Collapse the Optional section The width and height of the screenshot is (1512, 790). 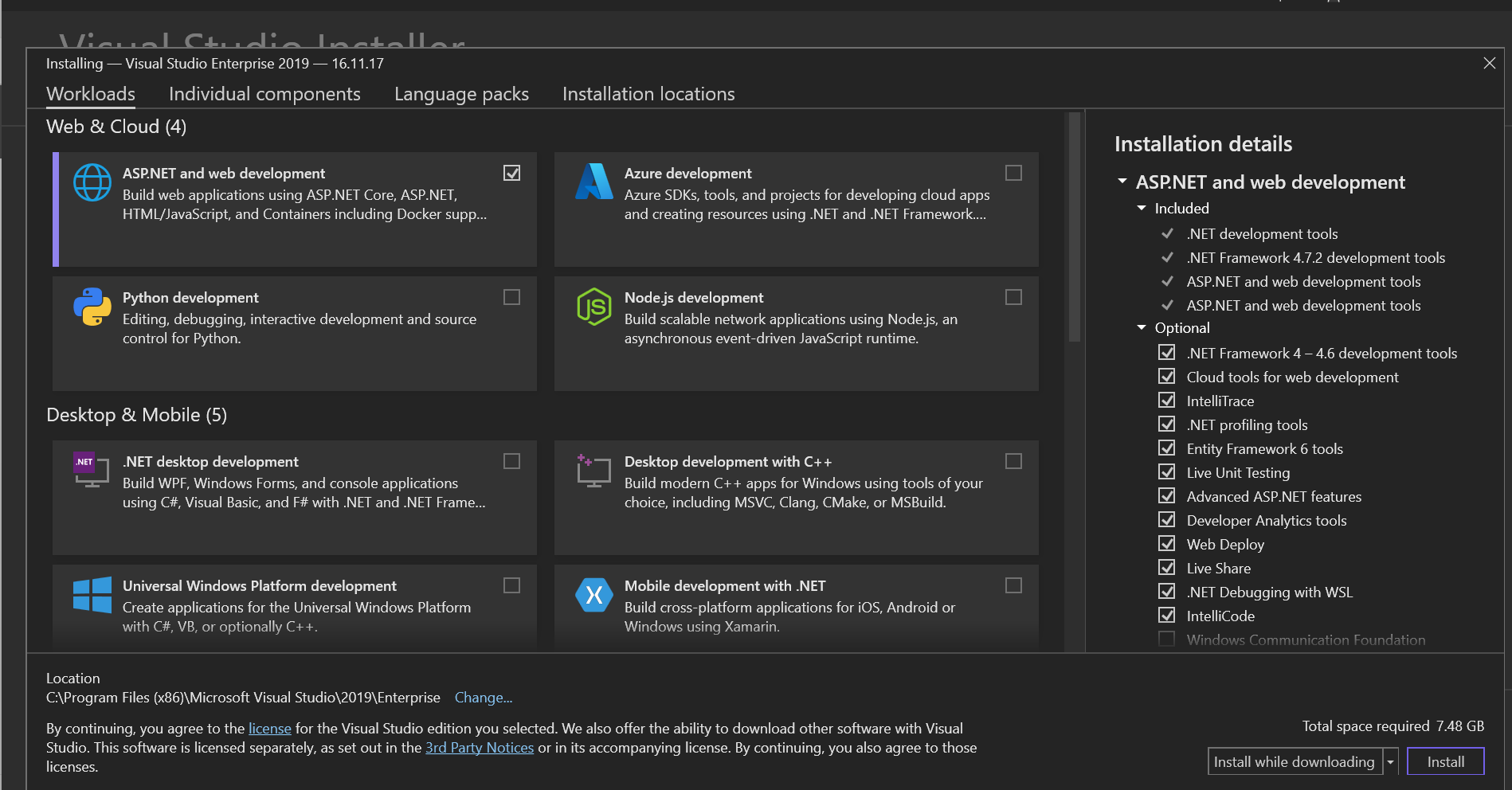(x=1141, y=327)
